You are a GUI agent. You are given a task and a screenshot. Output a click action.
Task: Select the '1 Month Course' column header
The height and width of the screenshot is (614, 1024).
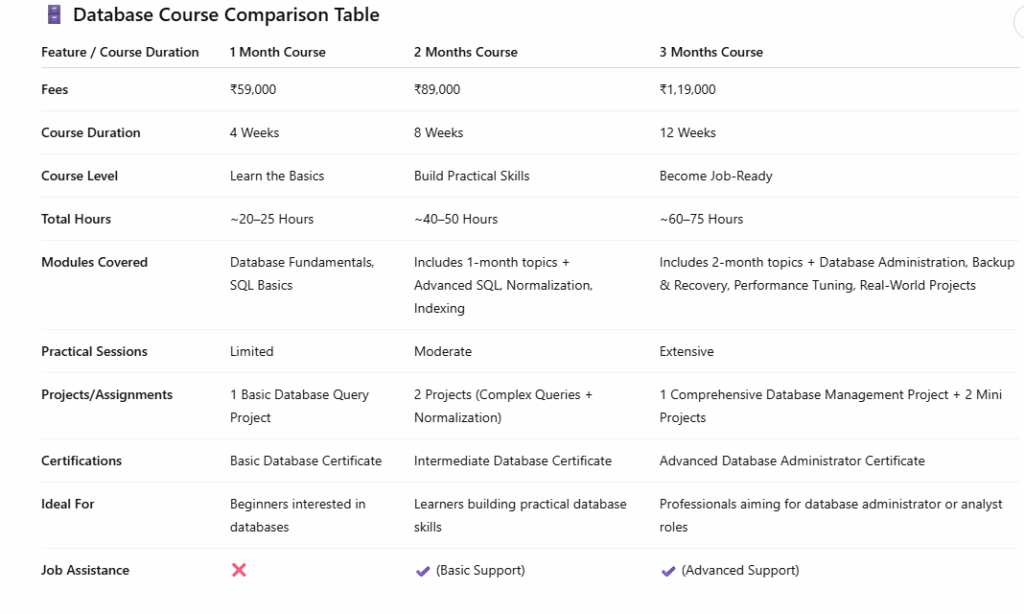pyautogui.click(x=277, y=52)
